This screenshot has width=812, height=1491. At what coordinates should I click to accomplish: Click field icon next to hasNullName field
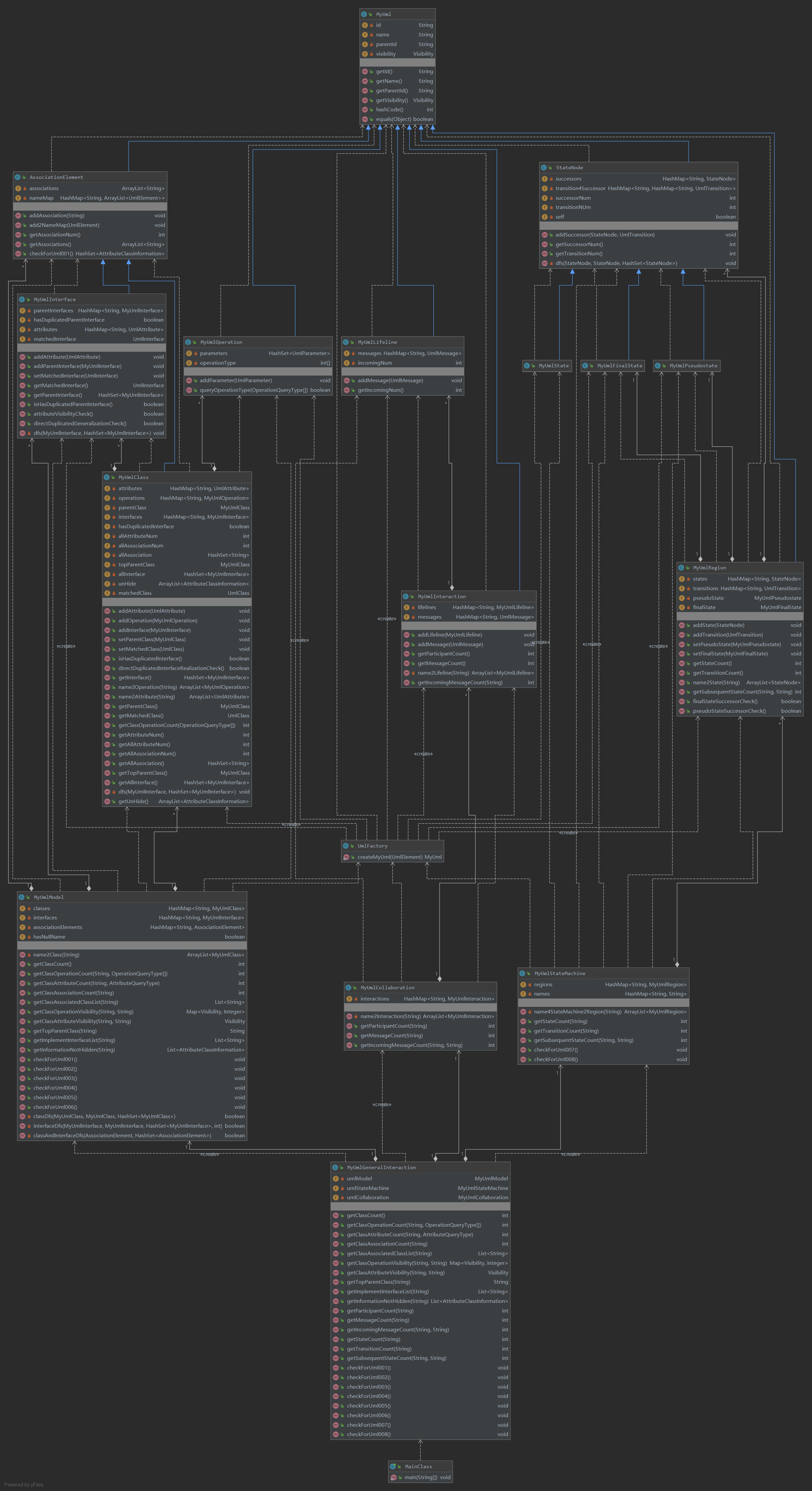[22, 937]
